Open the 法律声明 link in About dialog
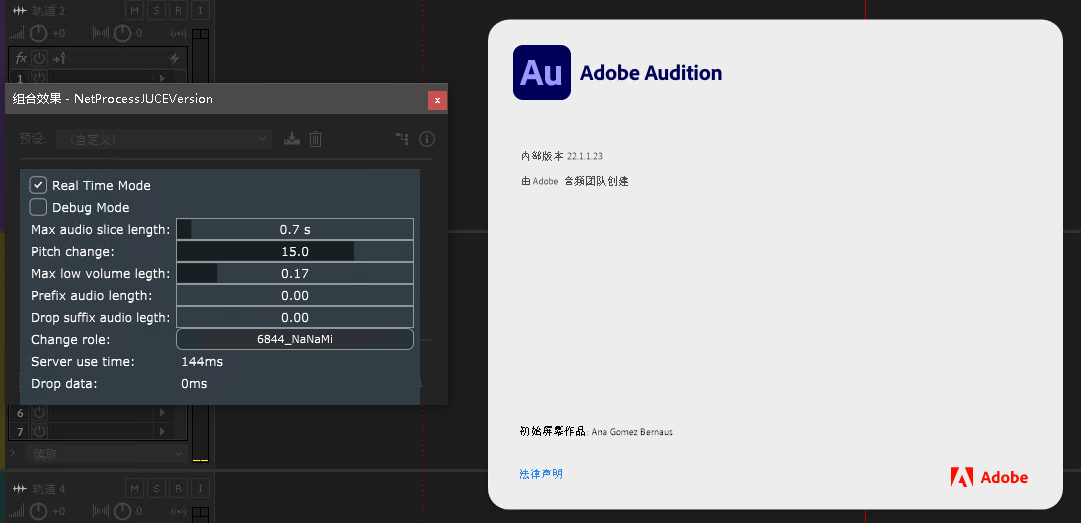This screenshot has width=1081, height=523. 540,474
